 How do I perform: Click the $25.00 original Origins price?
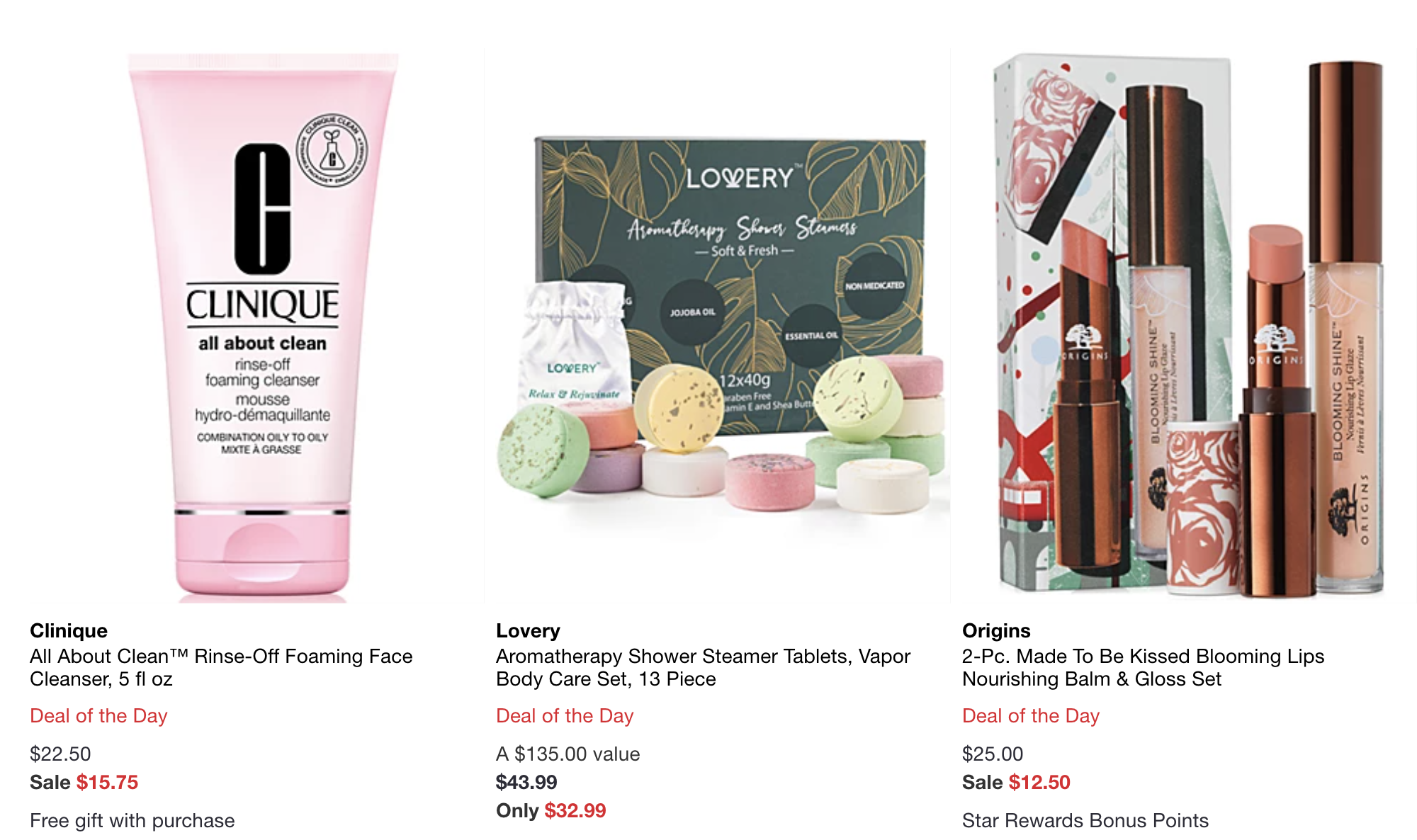993,754
